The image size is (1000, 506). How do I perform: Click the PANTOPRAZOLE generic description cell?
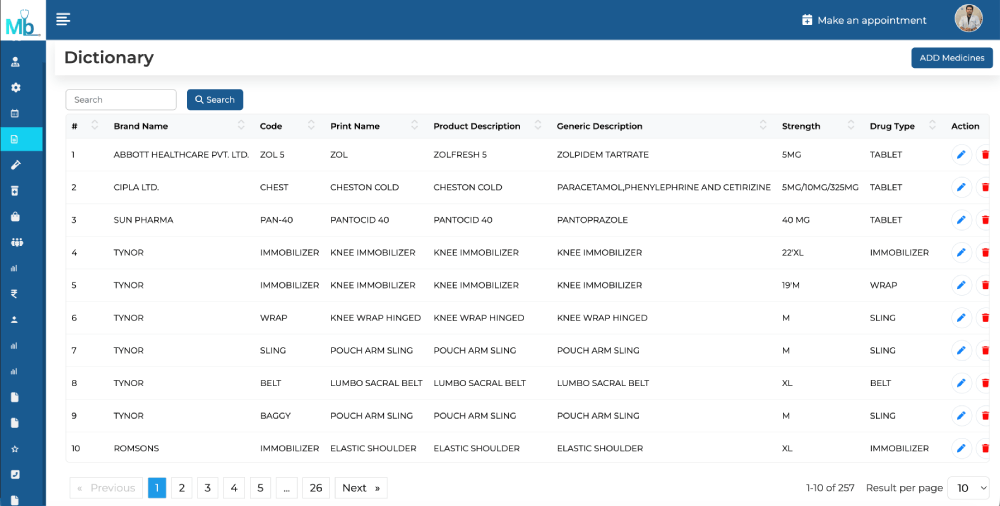(x=592, y=220)
